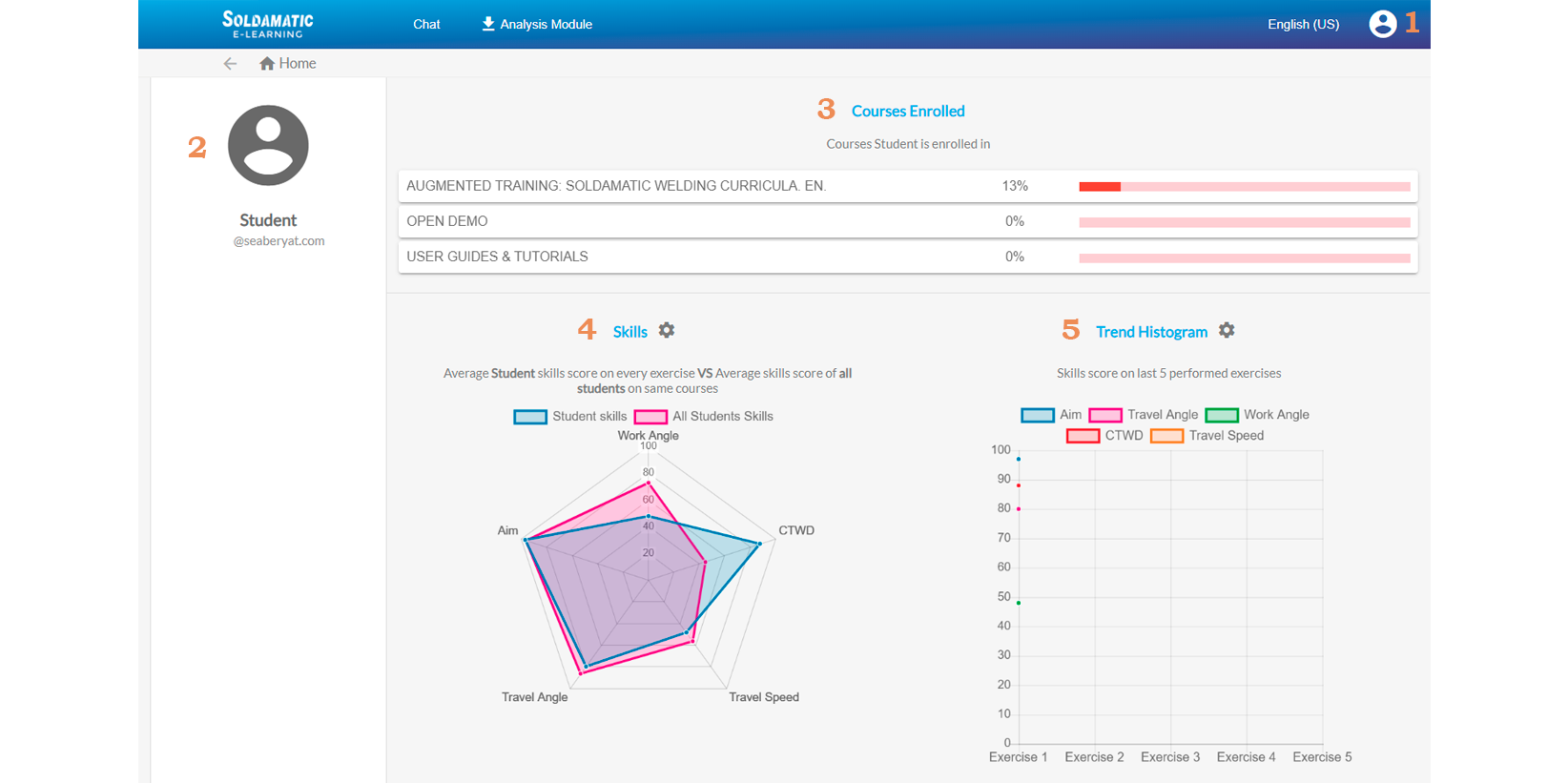Open the OPEN DEMO course row
This screenshot has height=783, width=1568.
tap(447, 221)
